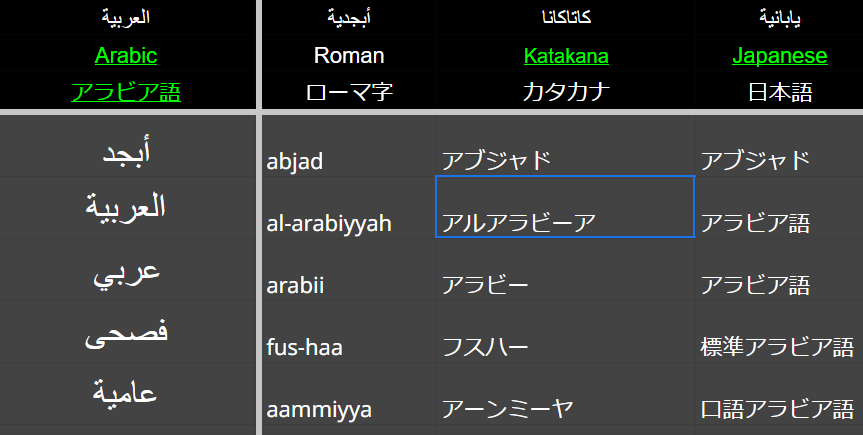Click the arabii romanization cell

coord(347,285)
